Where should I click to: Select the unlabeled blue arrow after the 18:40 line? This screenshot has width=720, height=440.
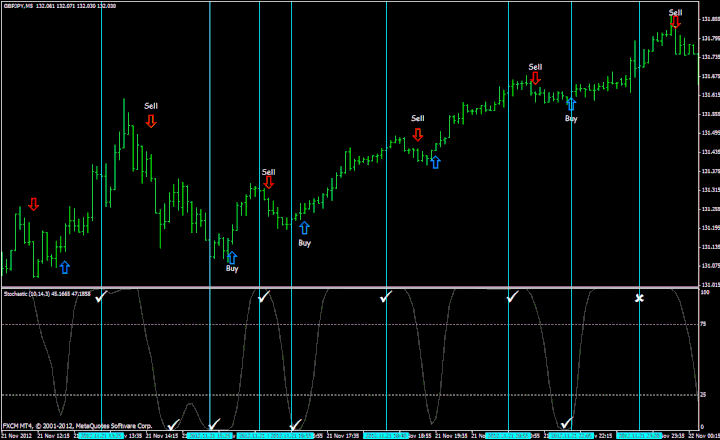tap(435, 162)
